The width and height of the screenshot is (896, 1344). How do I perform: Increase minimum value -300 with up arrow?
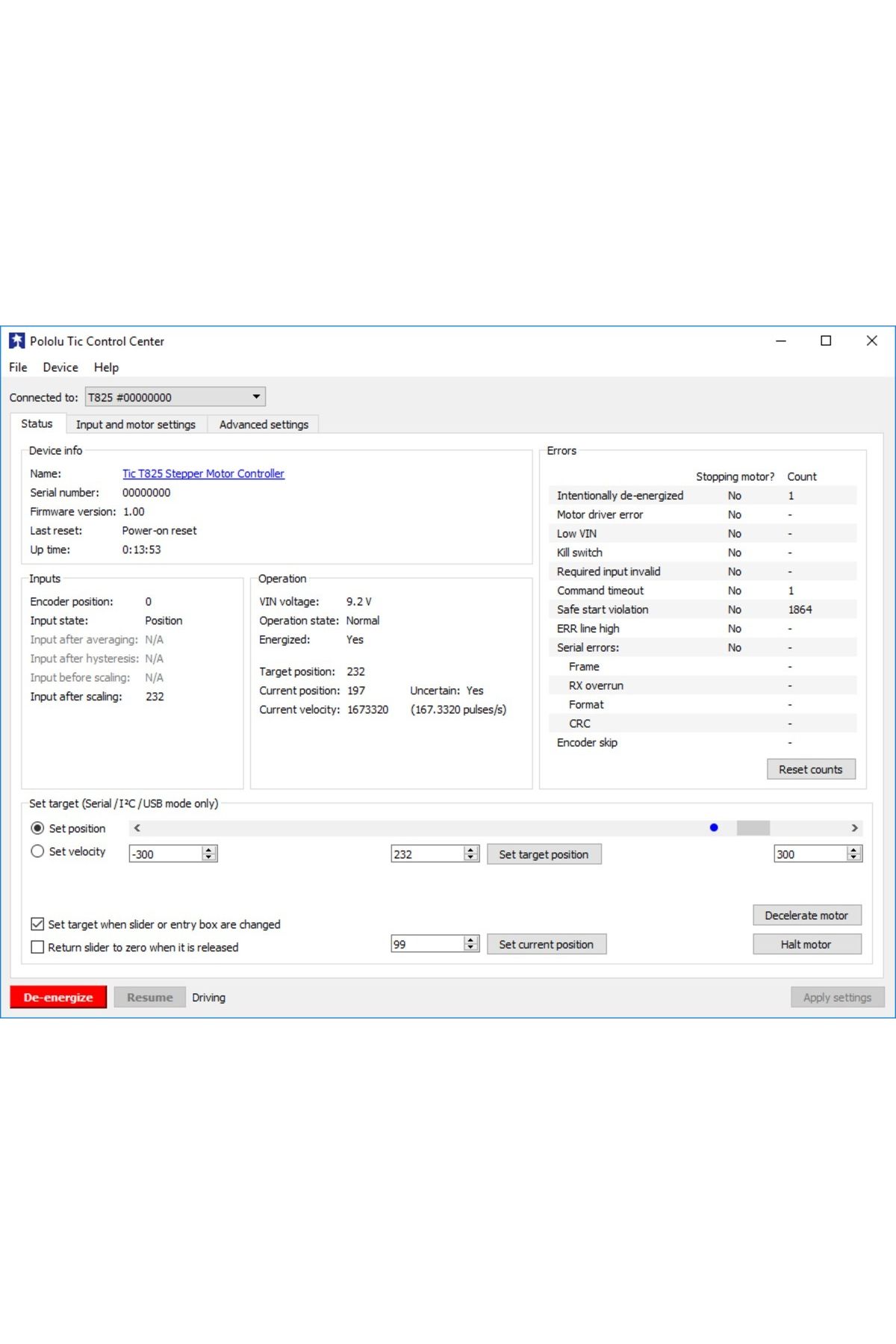pyautogui.click(x=209, y=850)
